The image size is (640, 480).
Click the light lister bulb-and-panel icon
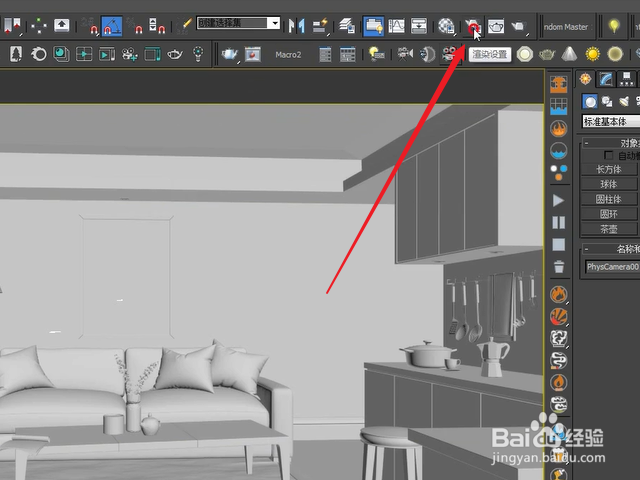376,54
